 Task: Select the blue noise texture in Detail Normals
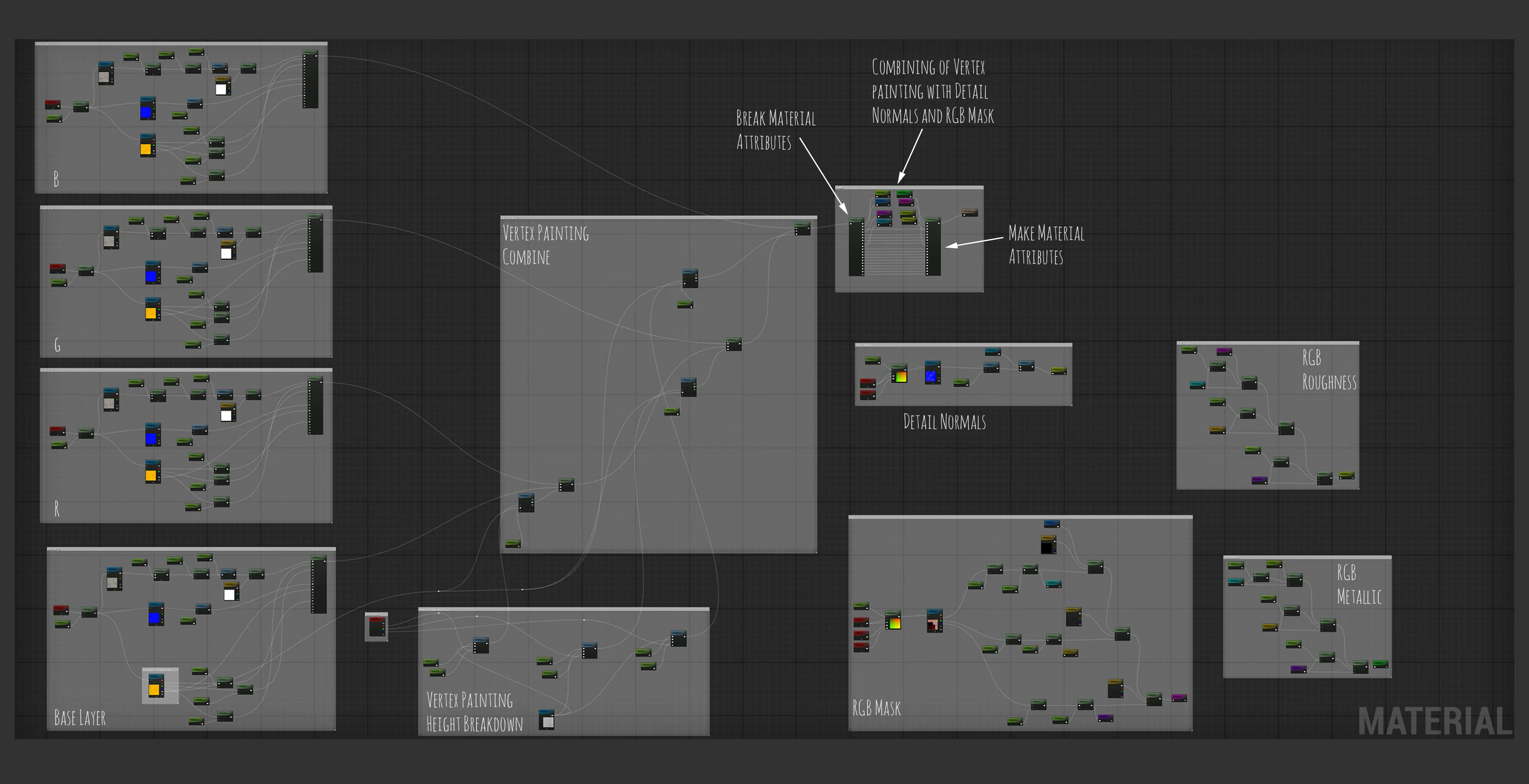[933, 372]
